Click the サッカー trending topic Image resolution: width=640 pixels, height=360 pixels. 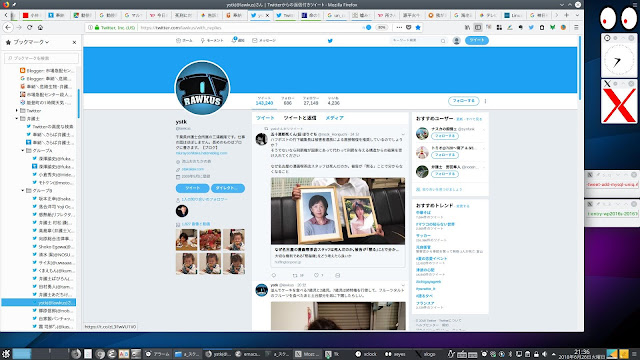point(423,236)
